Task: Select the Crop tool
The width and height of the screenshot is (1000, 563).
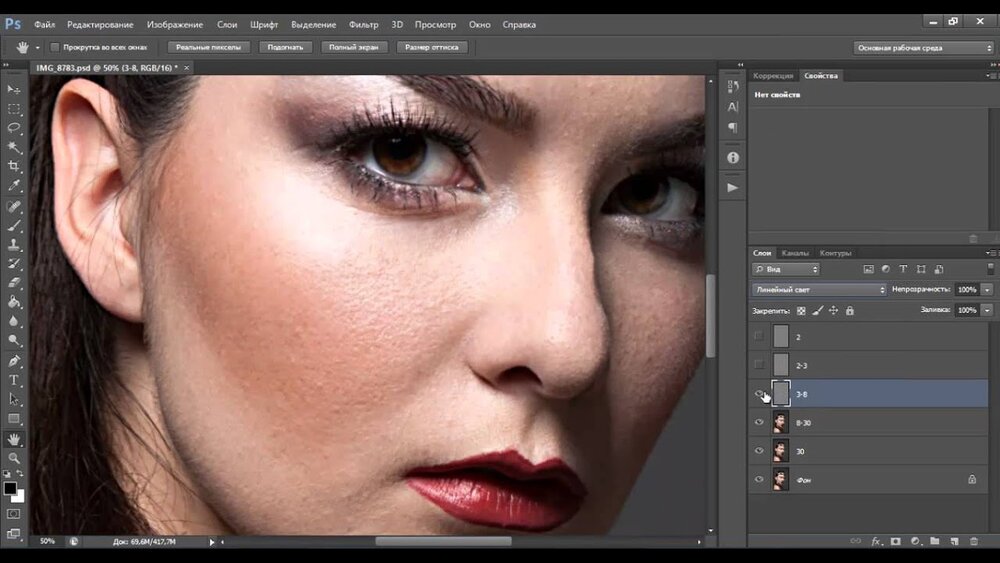Action: 14,166
